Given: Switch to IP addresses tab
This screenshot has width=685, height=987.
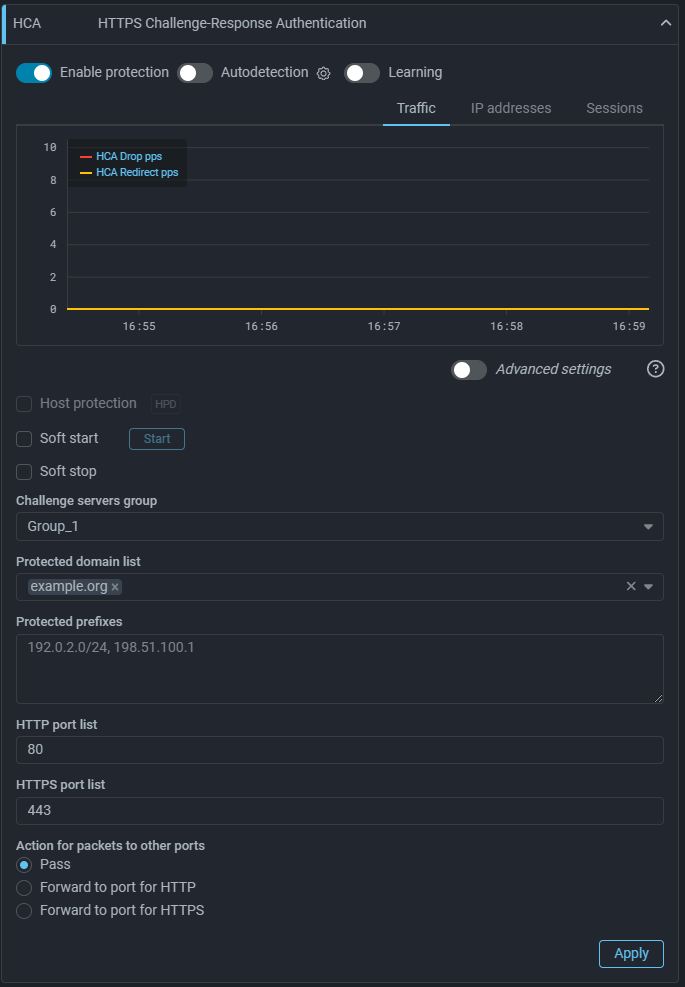Looking at the screenshot, I should pos(511,108).
